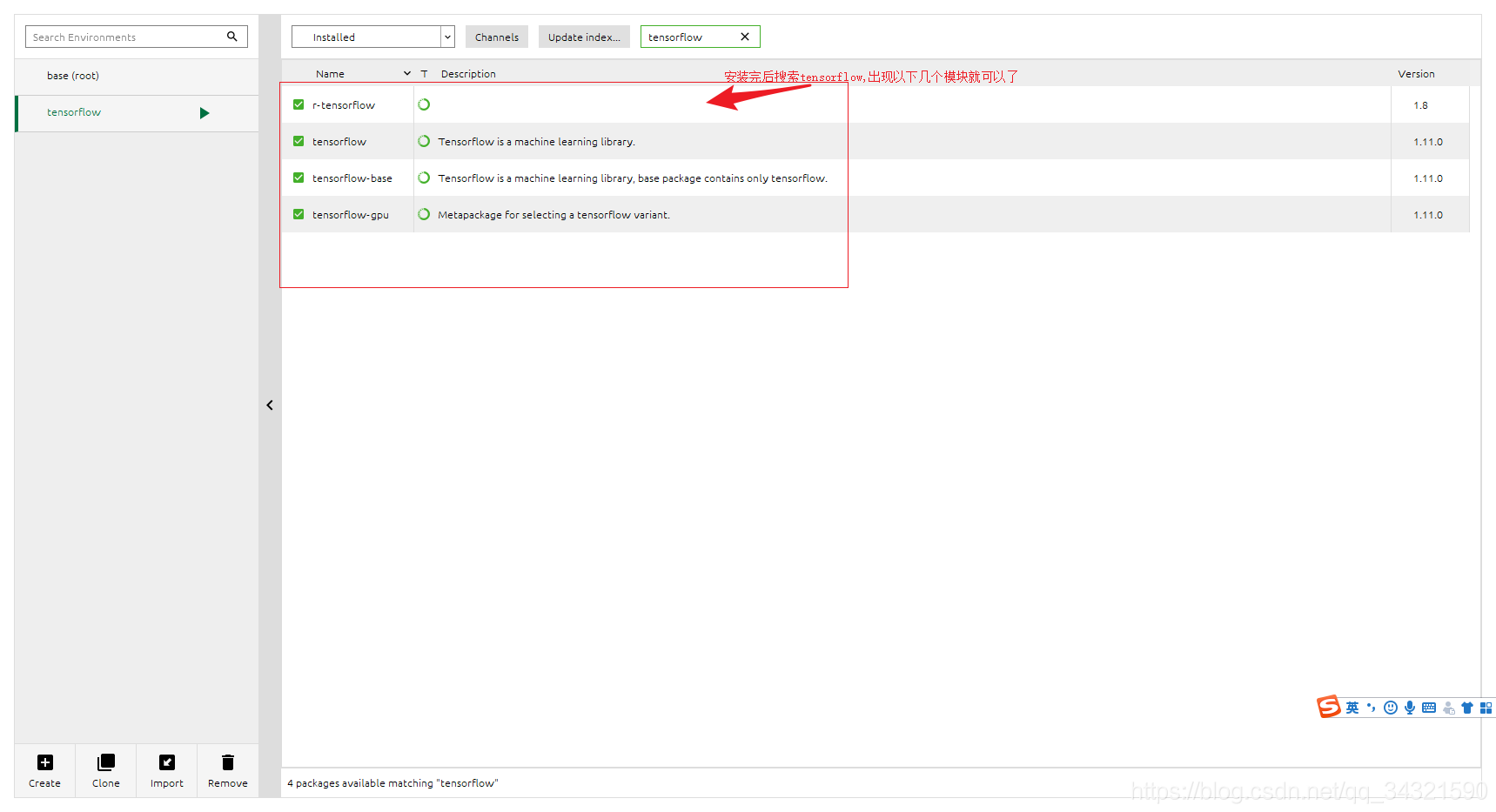Run the tensorflow environment via green play arrow
Image resolution: width=1496 pixels, height=812 pixels.
[x=205, y=113]
